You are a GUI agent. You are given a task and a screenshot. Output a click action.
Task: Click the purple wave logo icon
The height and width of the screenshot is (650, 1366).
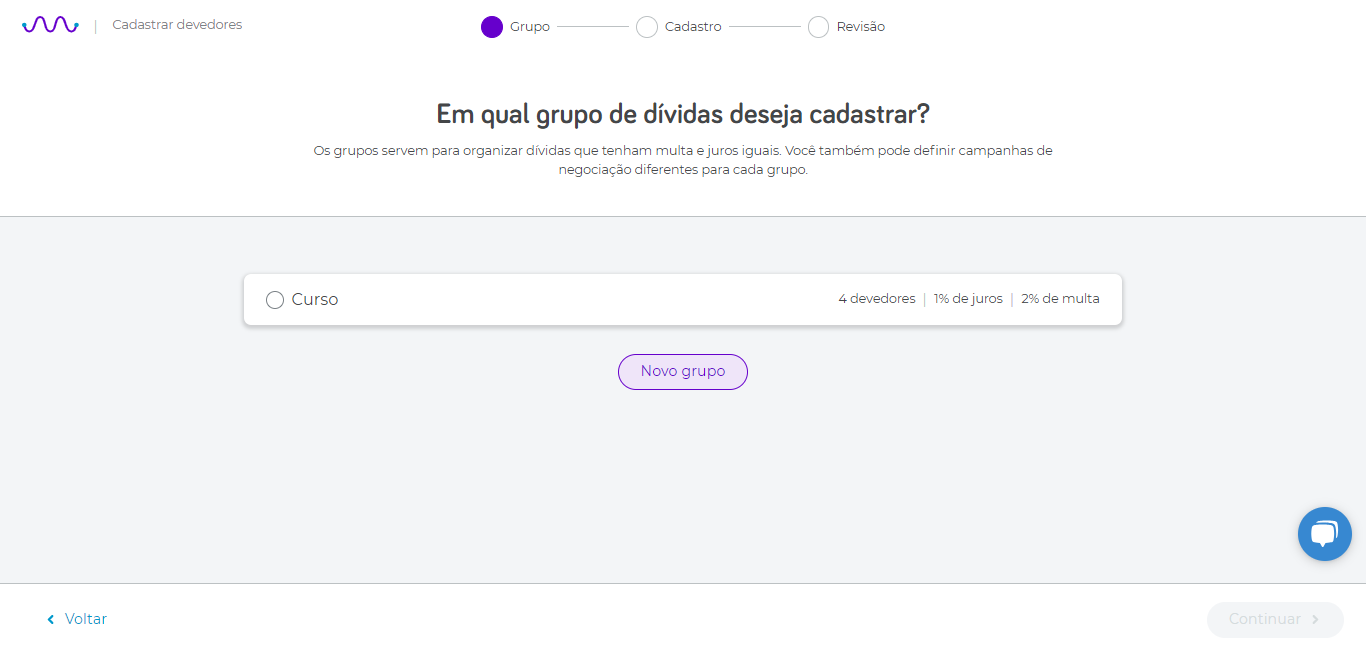[50, 25]
